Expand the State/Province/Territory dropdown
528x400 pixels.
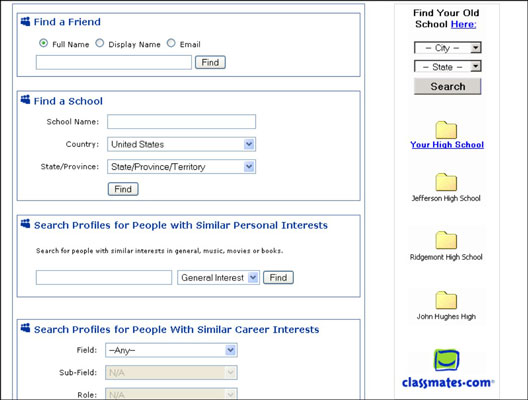(x=182, y=167)
